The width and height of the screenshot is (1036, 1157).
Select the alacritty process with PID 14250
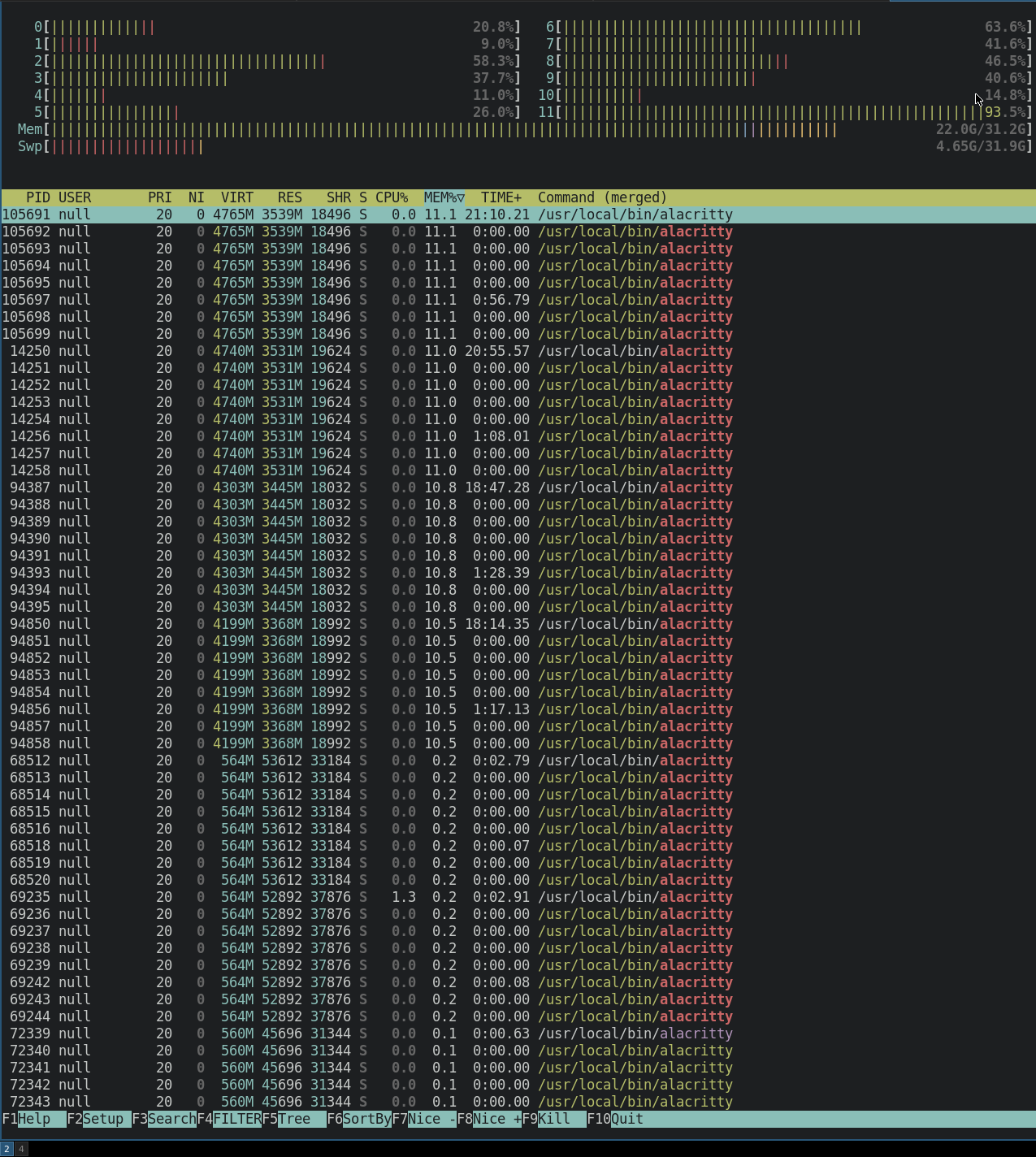click(x=325, y=350)
